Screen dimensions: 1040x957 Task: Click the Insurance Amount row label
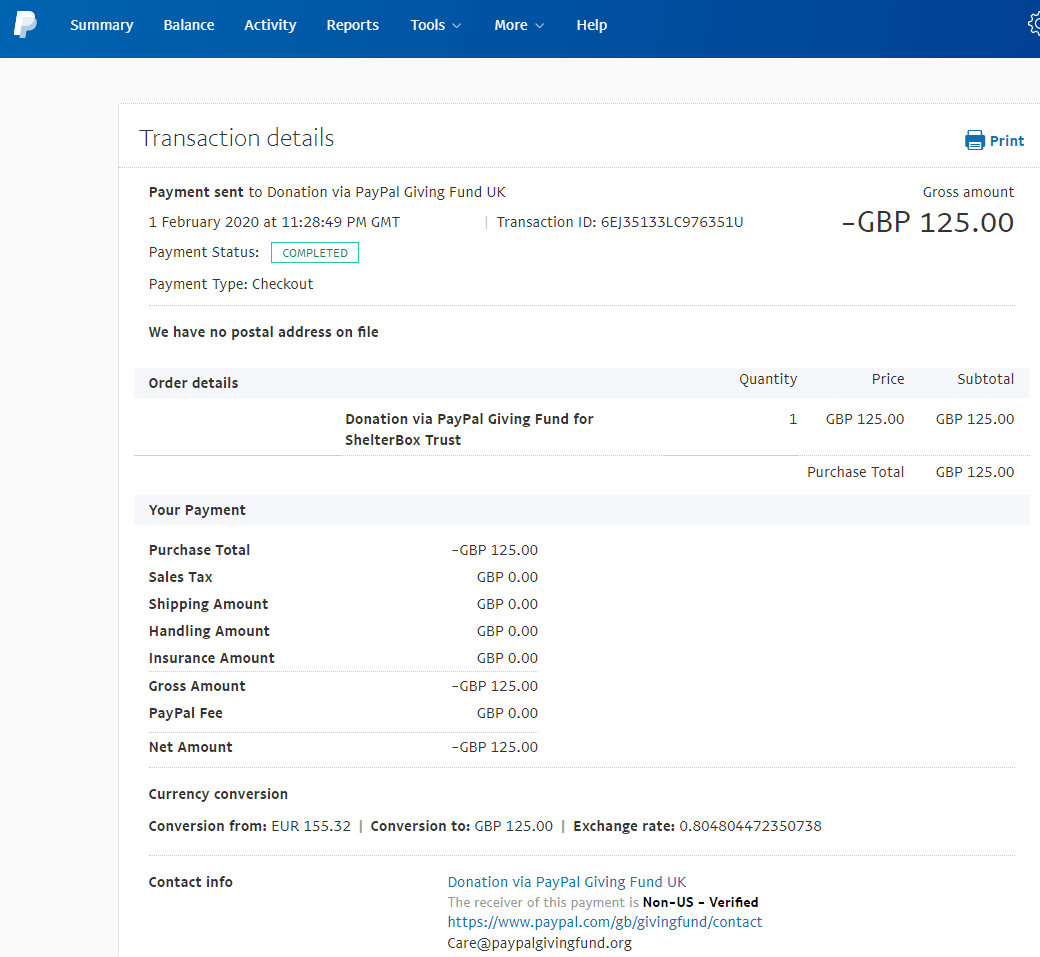coord(212,659)
